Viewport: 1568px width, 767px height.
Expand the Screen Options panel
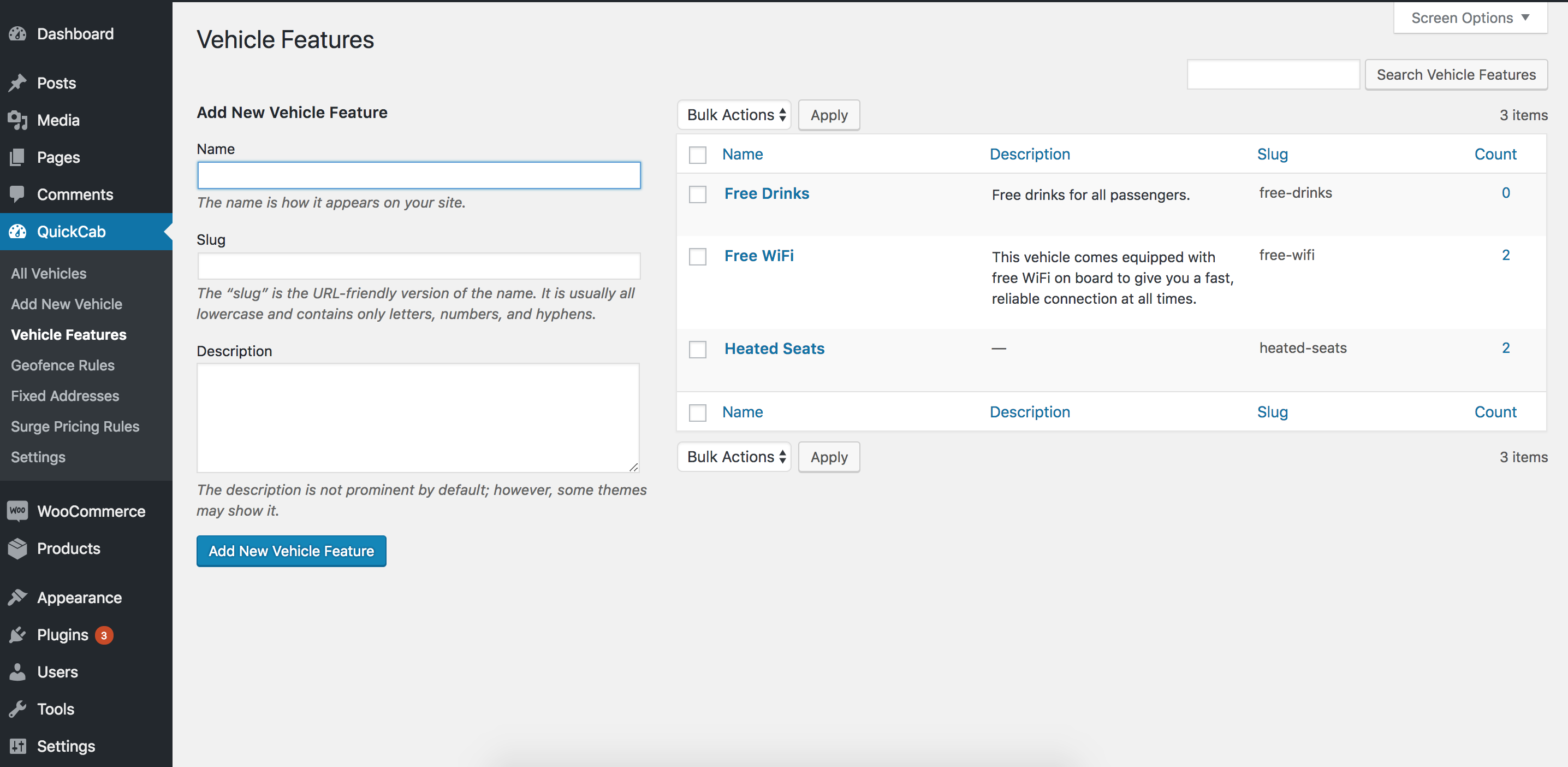(x=1469, y=17)
